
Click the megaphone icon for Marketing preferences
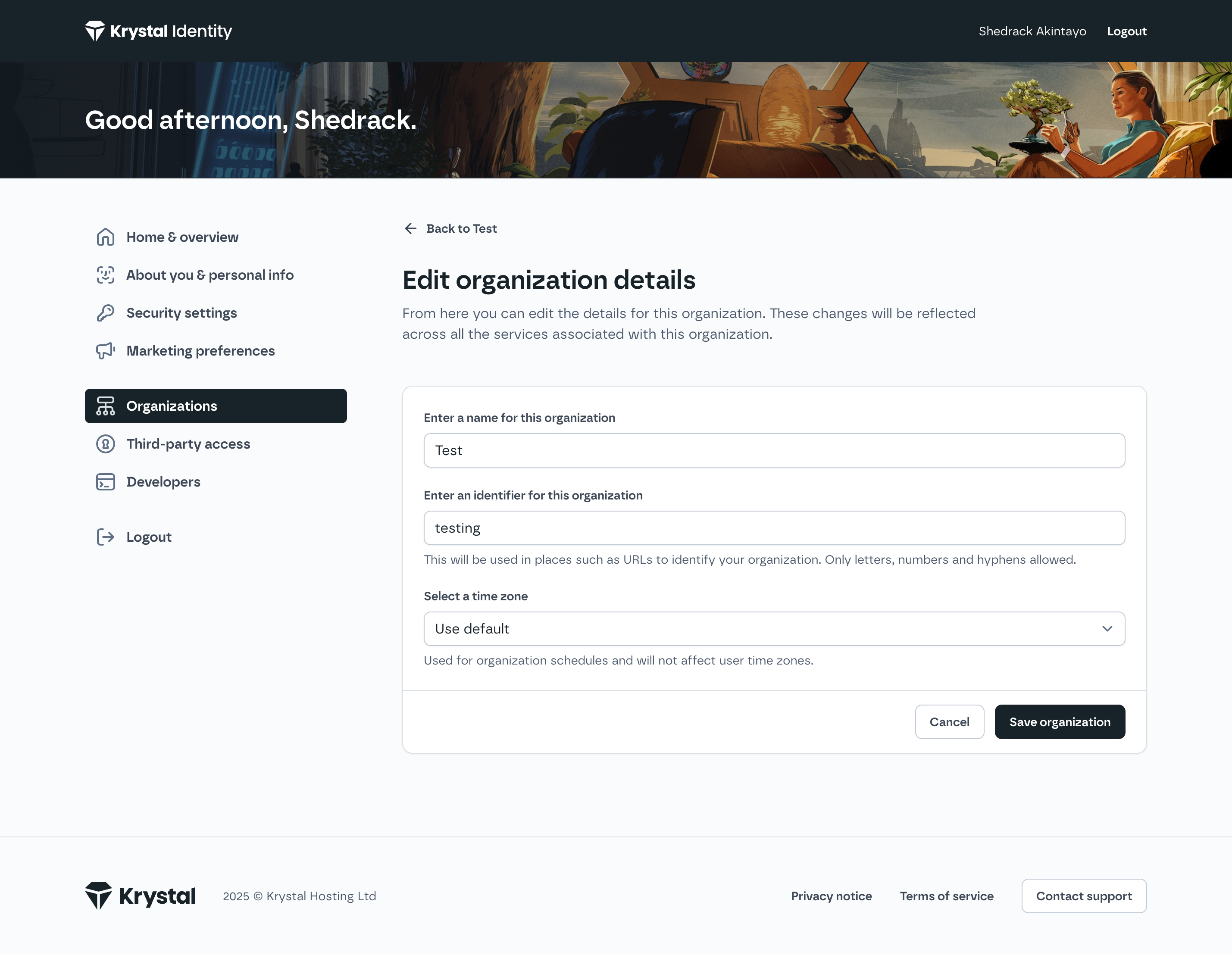click(x=106, y=351)
